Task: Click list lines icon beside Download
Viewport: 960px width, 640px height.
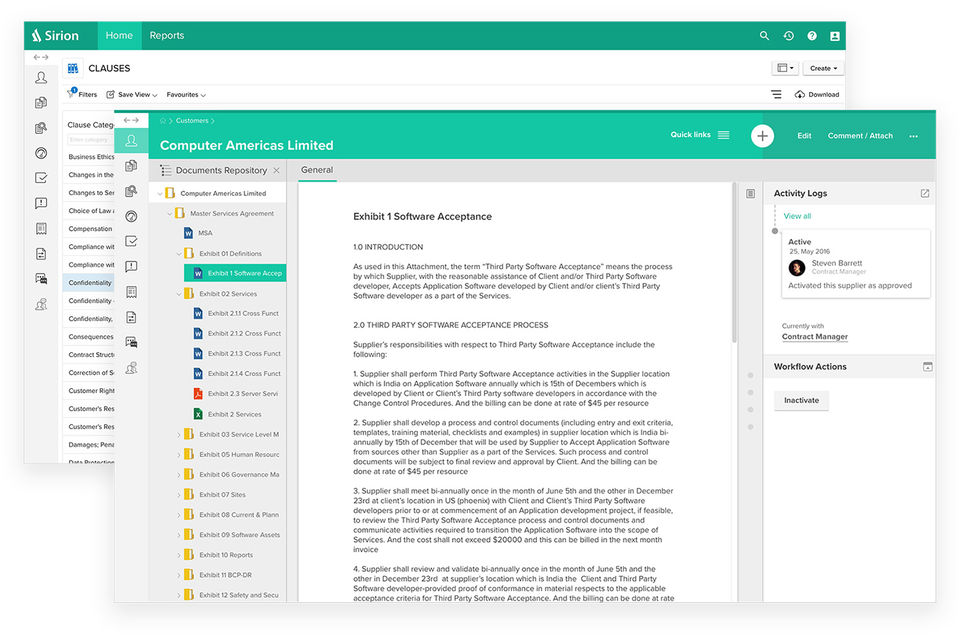Action: 776,94
